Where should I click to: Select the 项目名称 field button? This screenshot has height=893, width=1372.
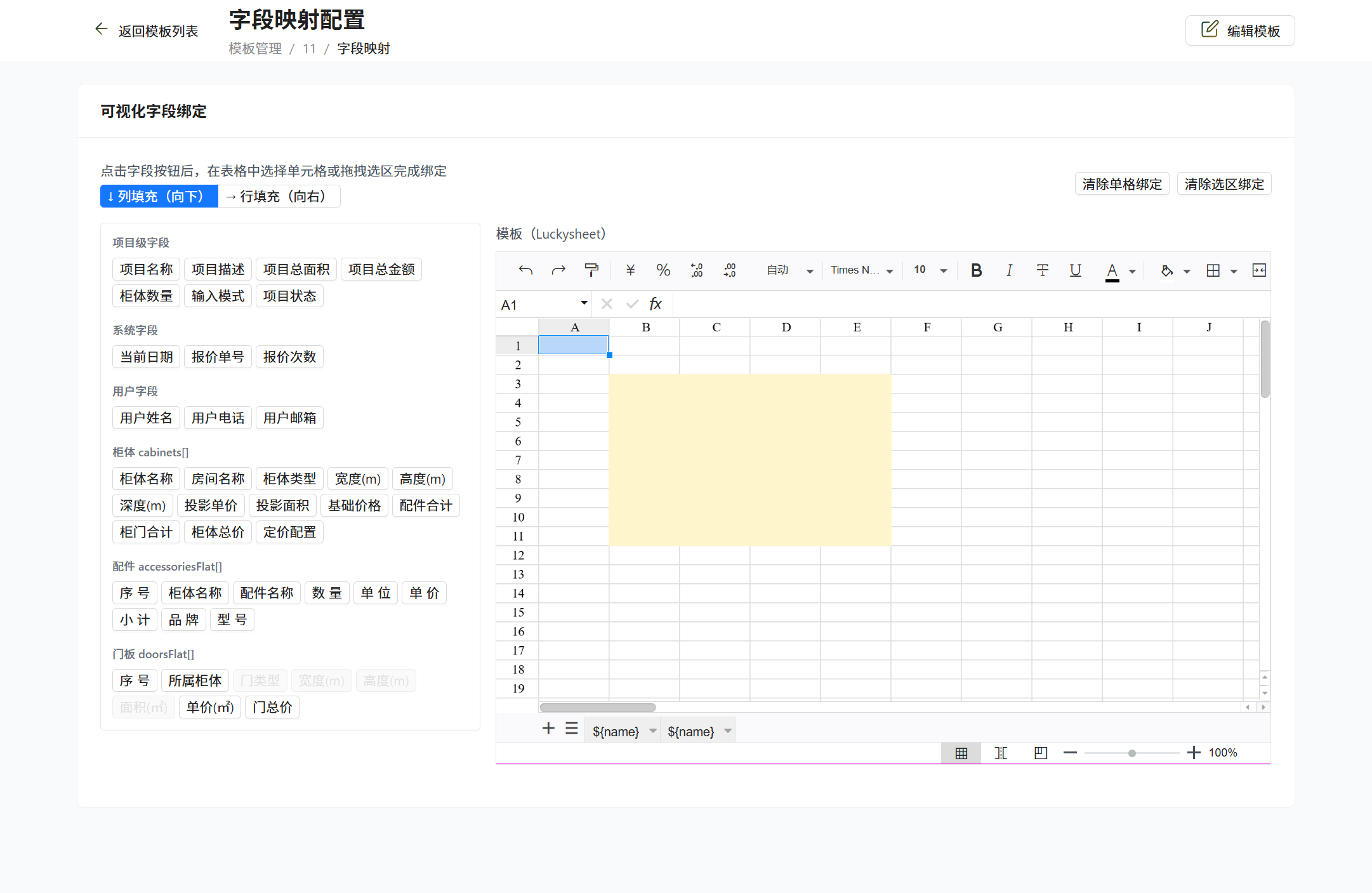147,269
